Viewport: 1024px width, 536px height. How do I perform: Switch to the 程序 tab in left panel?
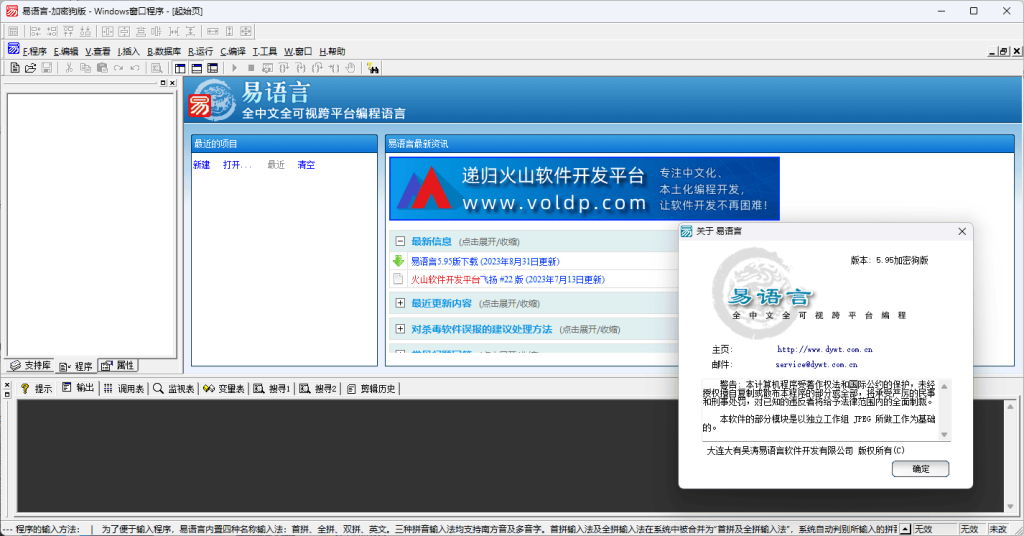pos(76,366)
